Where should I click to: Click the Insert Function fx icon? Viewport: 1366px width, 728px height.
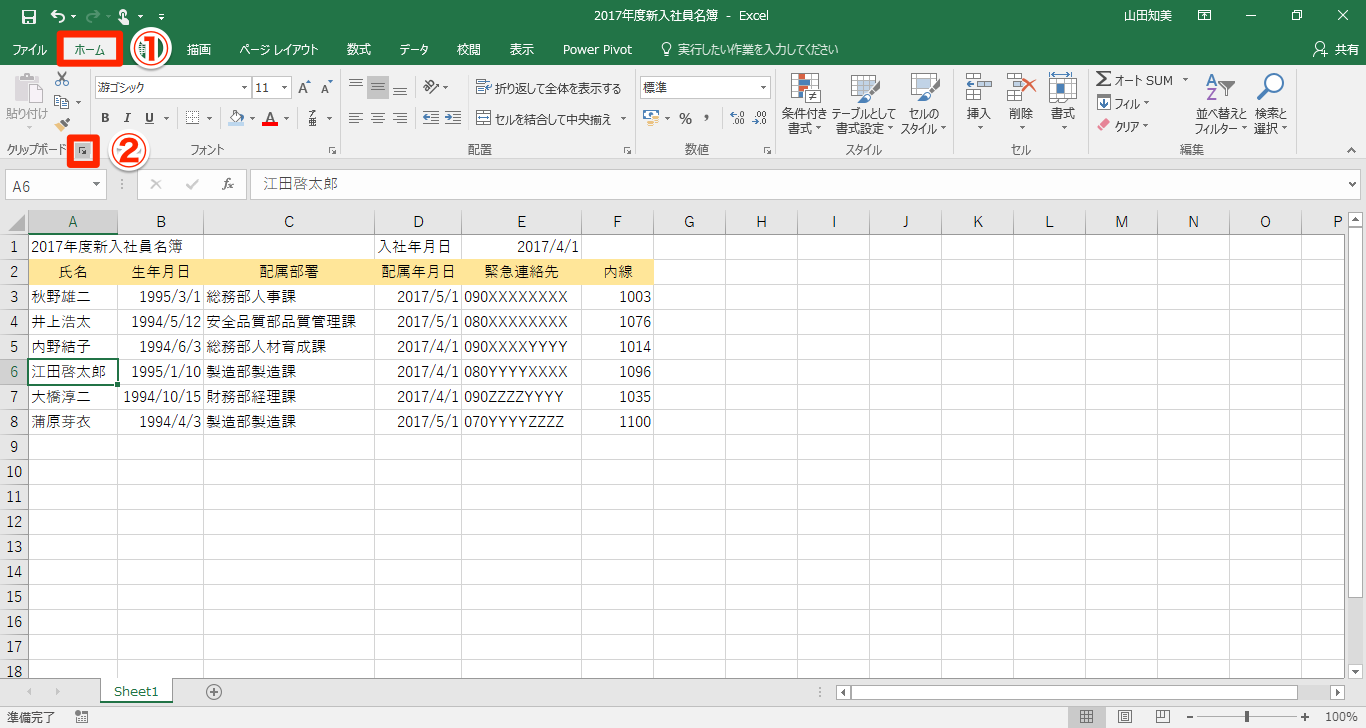[228, 185]
